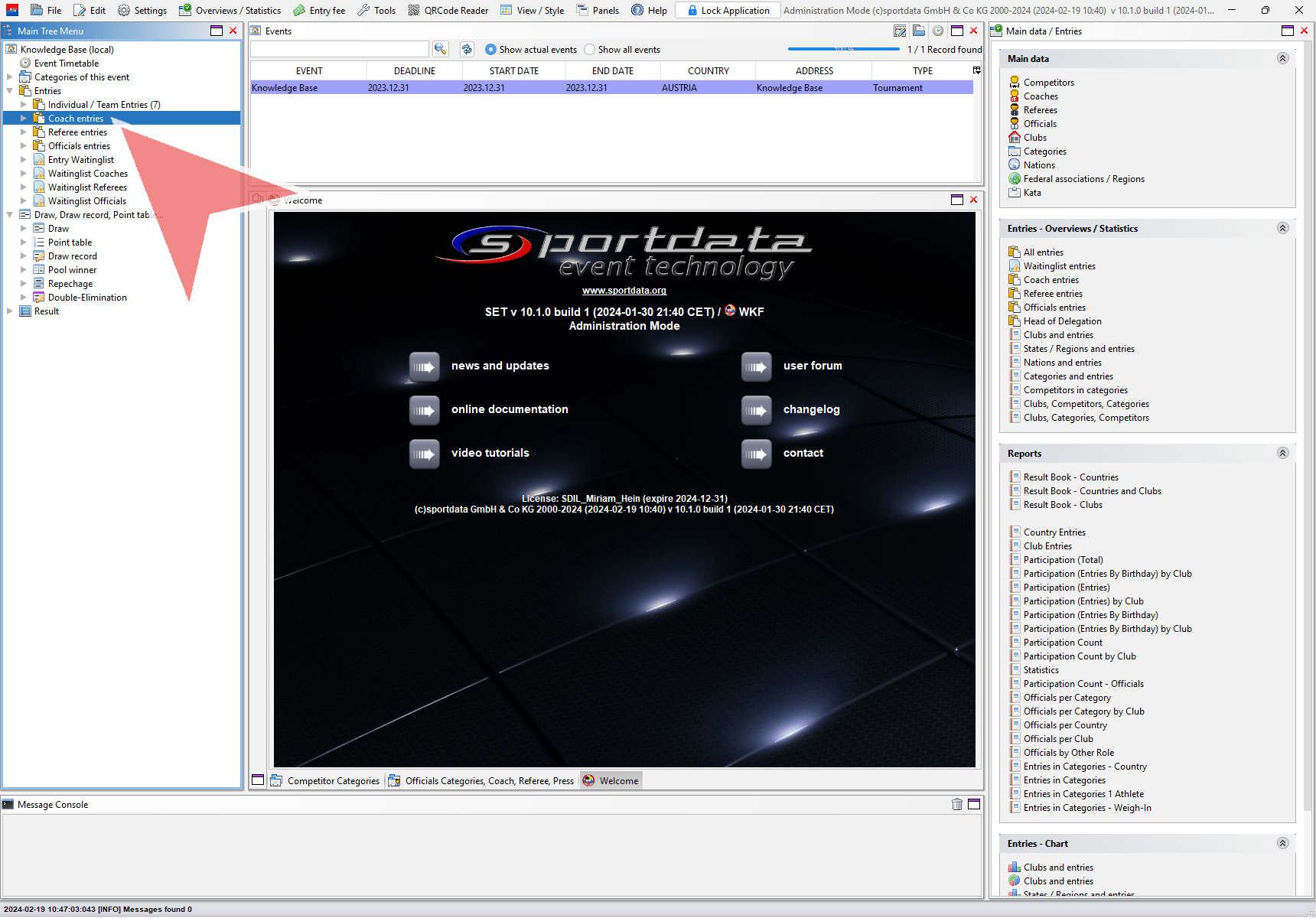Screen dimensions: 1316x918
Task: Click the changelog arrow icon
Action: coord(756,410)
